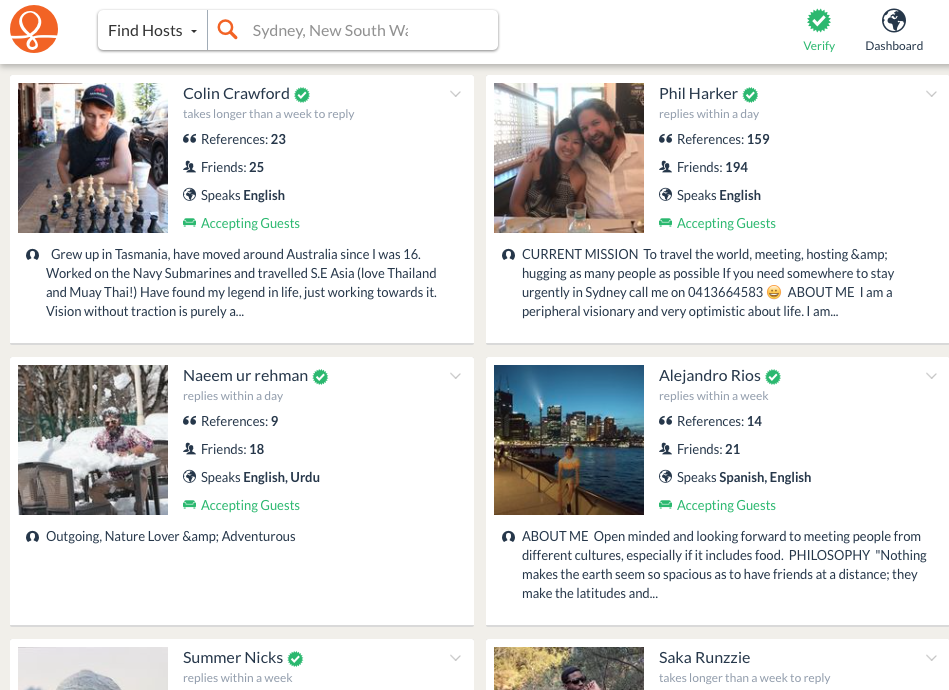Click 'takes longer than a week to reply' under Colin Crawford
The width and height of the screenshot is (949, 690).
click(x=268, y=114)
